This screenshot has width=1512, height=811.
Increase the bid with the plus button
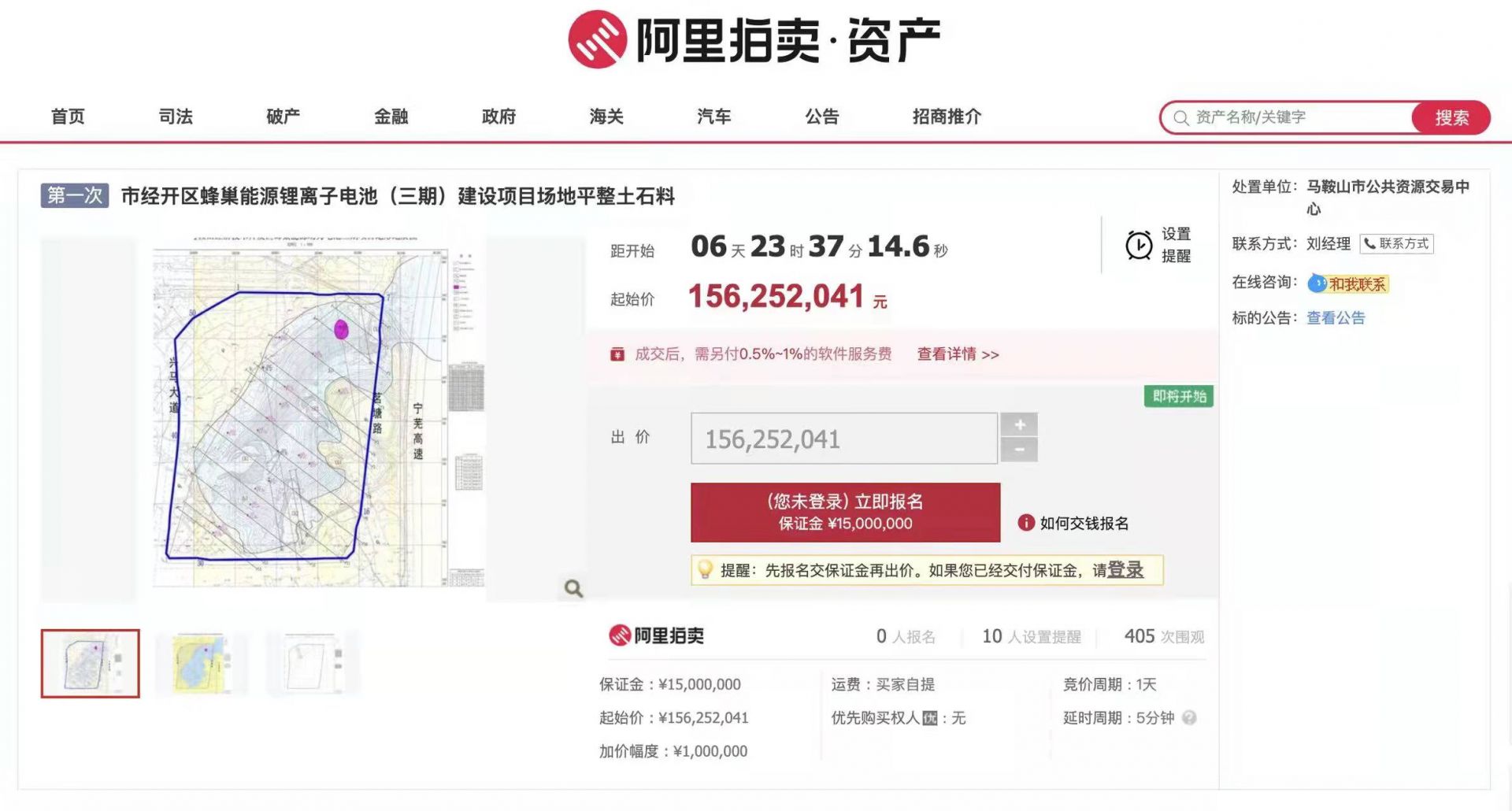[1019, 425]
